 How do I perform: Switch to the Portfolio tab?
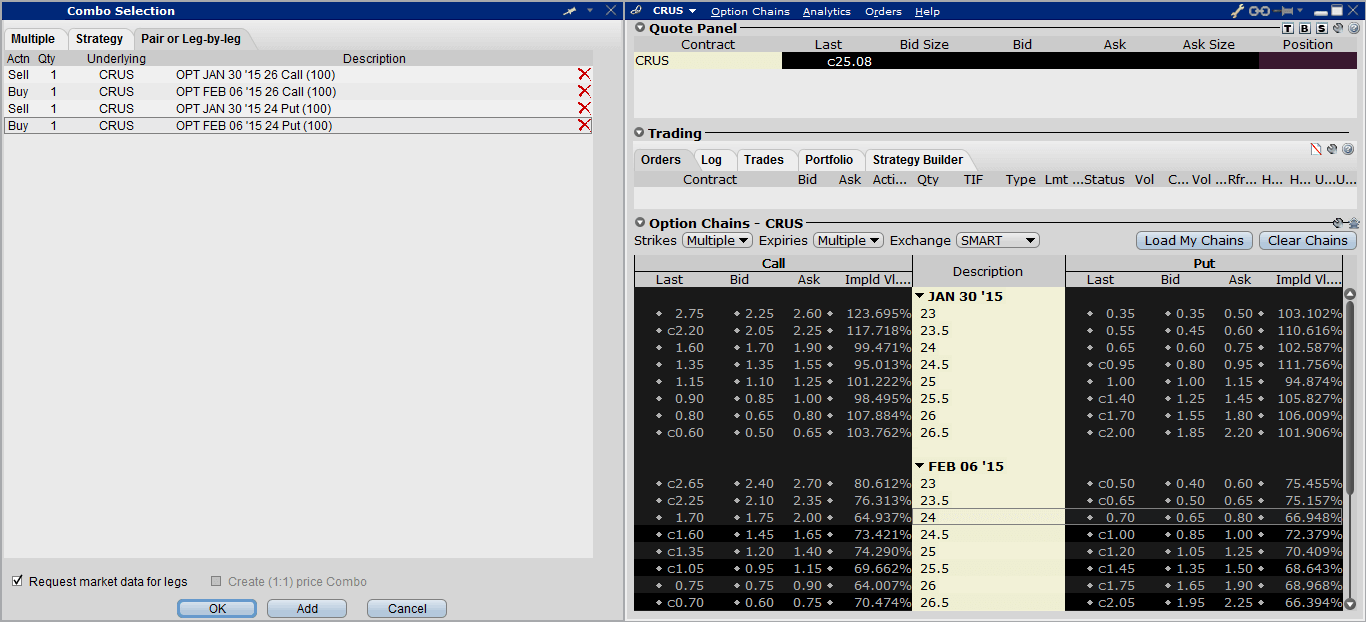[829, 160]
